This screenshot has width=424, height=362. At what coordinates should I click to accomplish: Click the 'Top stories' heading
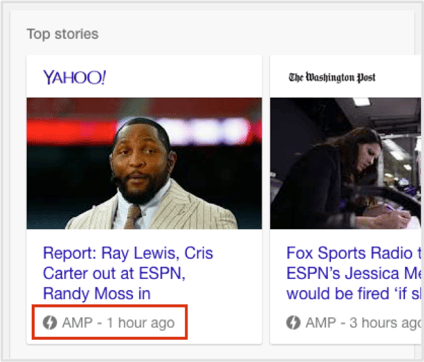(63, 34)
